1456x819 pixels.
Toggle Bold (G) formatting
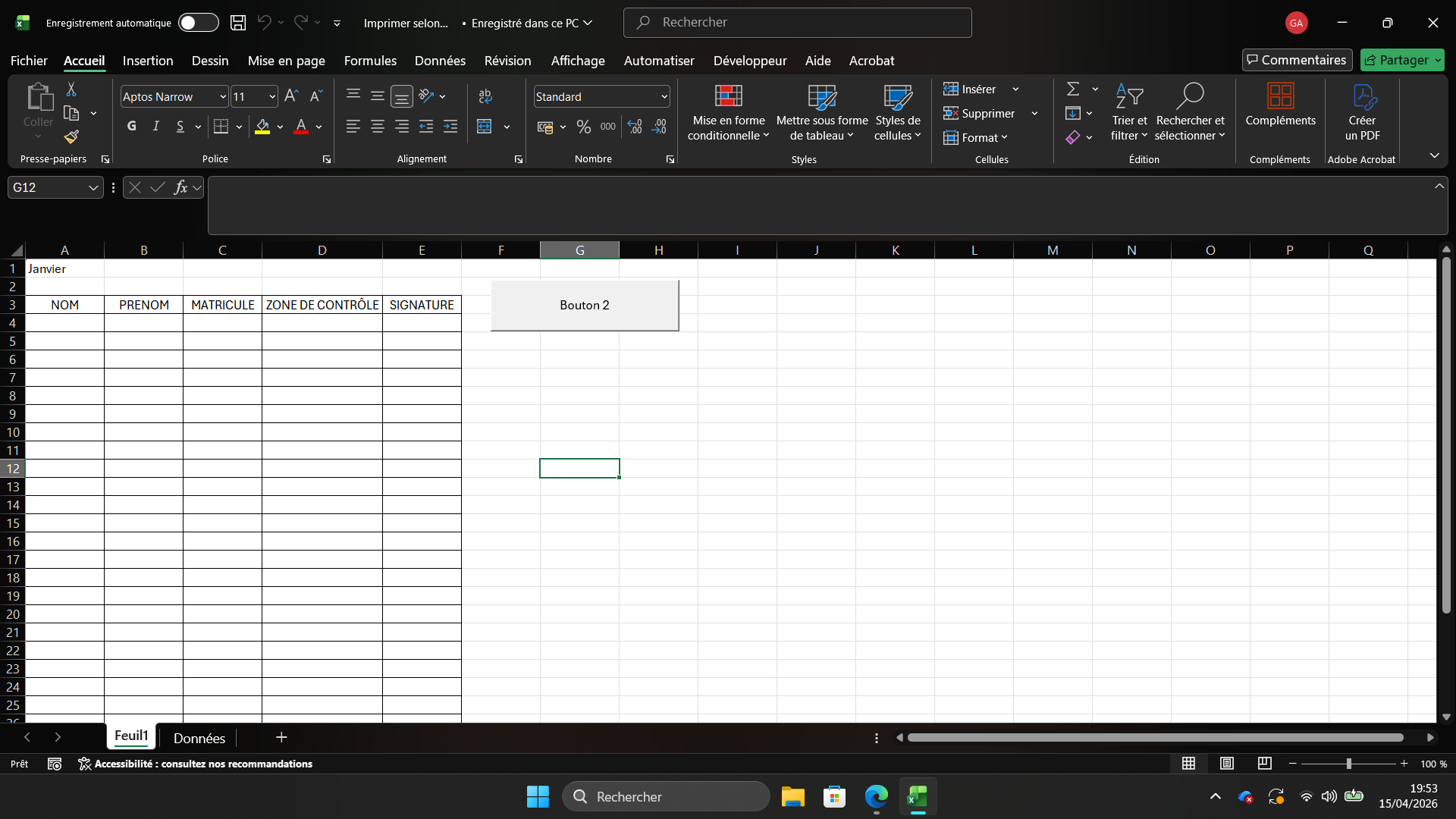point(132,127)
